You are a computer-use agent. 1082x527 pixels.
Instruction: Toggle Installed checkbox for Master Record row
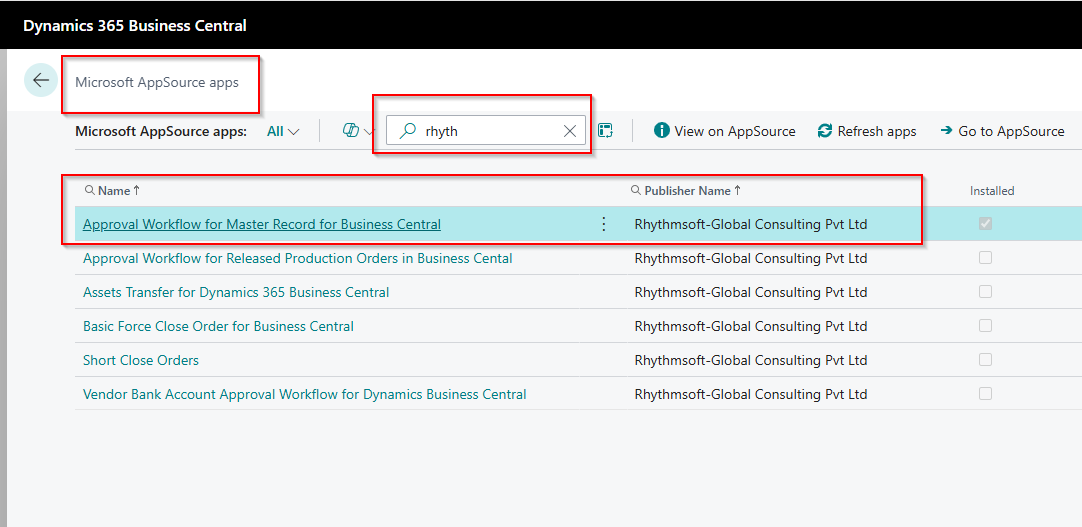985,223
